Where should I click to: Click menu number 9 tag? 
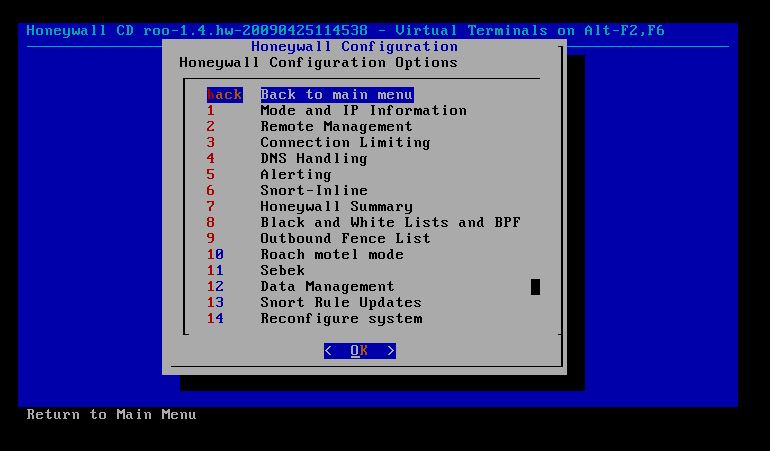211,238
